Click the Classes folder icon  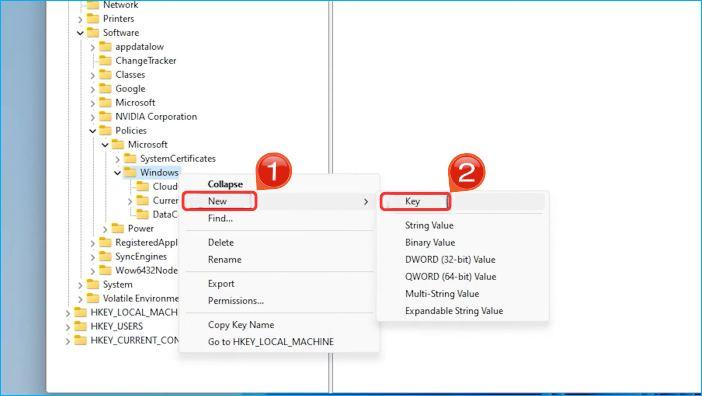click(105, 74)
